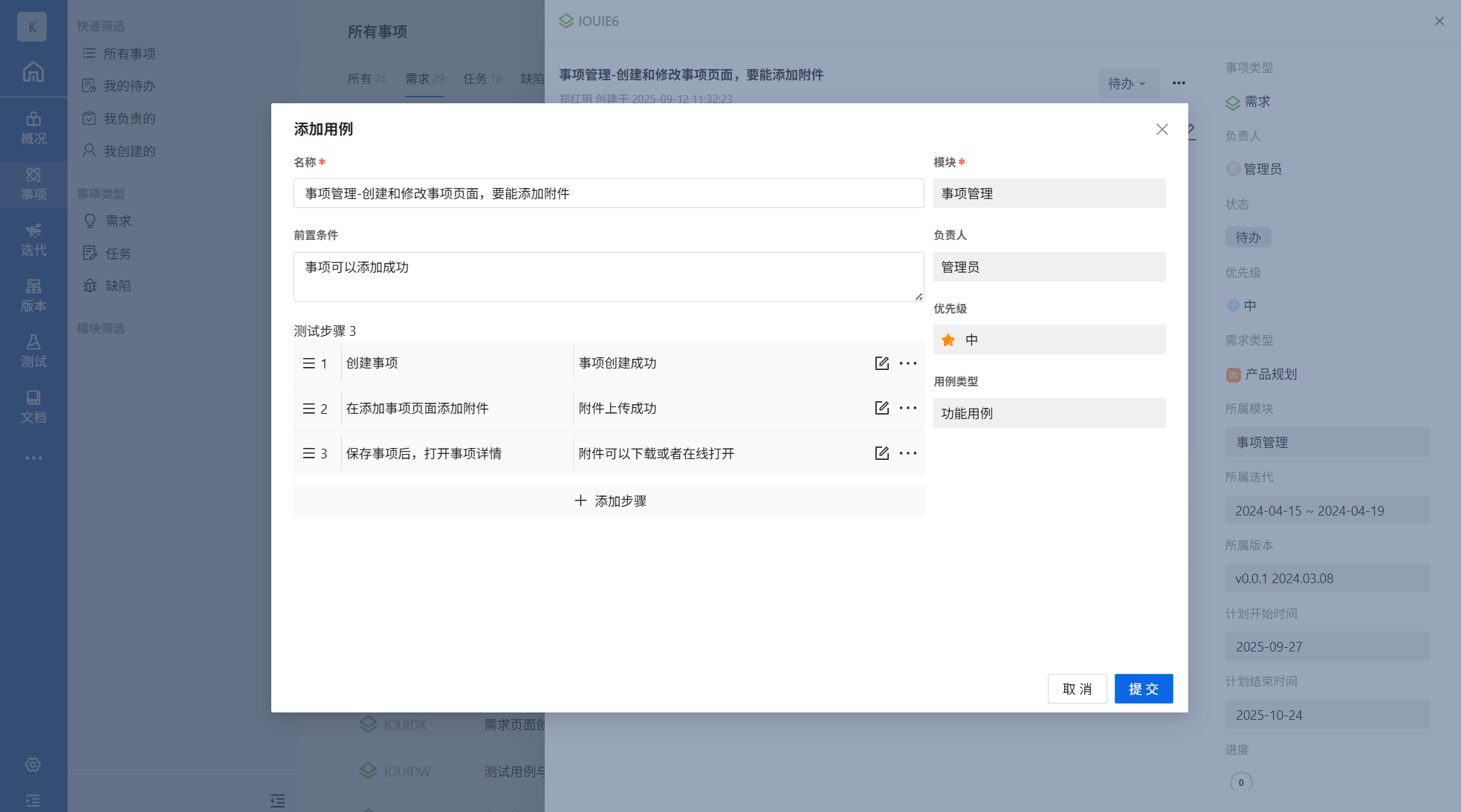Open the 用例类型 dropdown 功能用例
Viewport: 1461px width, 812px height.
1049,413
